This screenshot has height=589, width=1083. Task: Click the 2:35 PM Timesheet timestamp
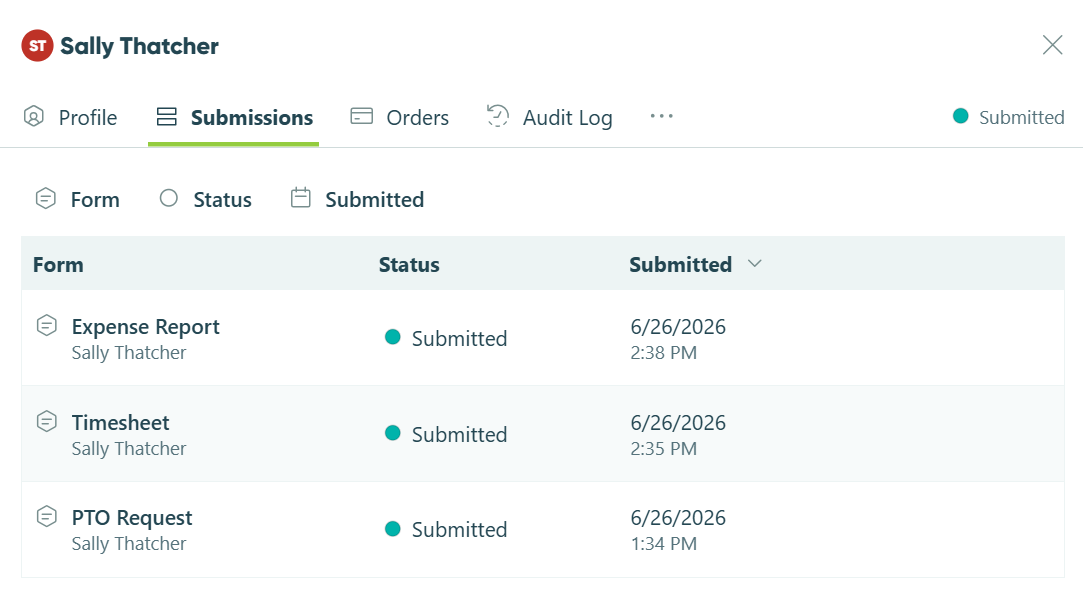click(664, 449)
